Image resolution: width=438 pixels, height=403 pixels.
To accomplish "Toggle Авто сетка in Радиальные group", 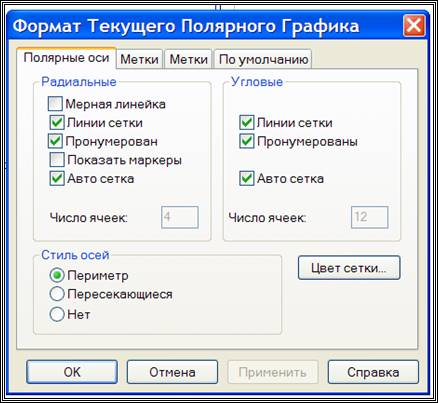I will point(57,179).
